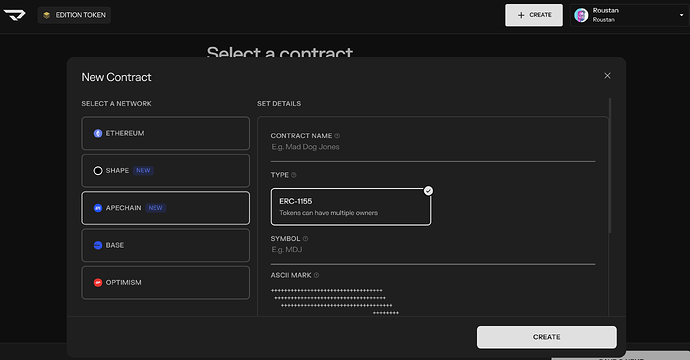This screenshot has width=690, height=360.
Task: Select the Optimism network
Action: tap(165, 283)
